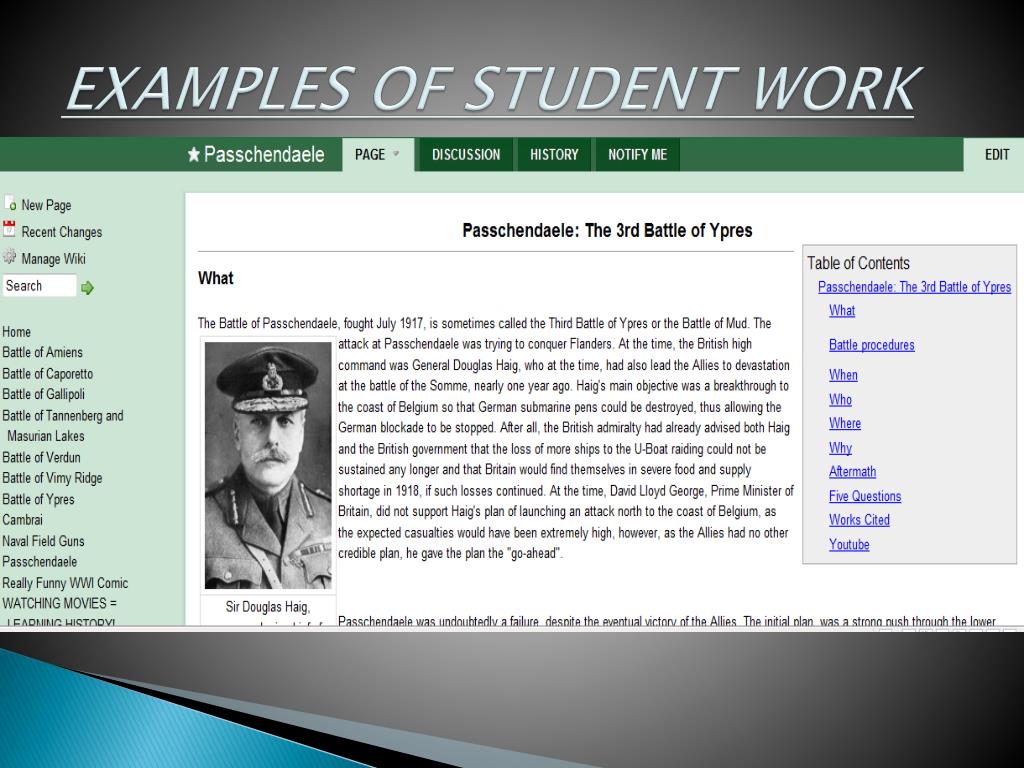Open the Recent Changes link
Viewport: 1024px width, 768px height.
62,232
